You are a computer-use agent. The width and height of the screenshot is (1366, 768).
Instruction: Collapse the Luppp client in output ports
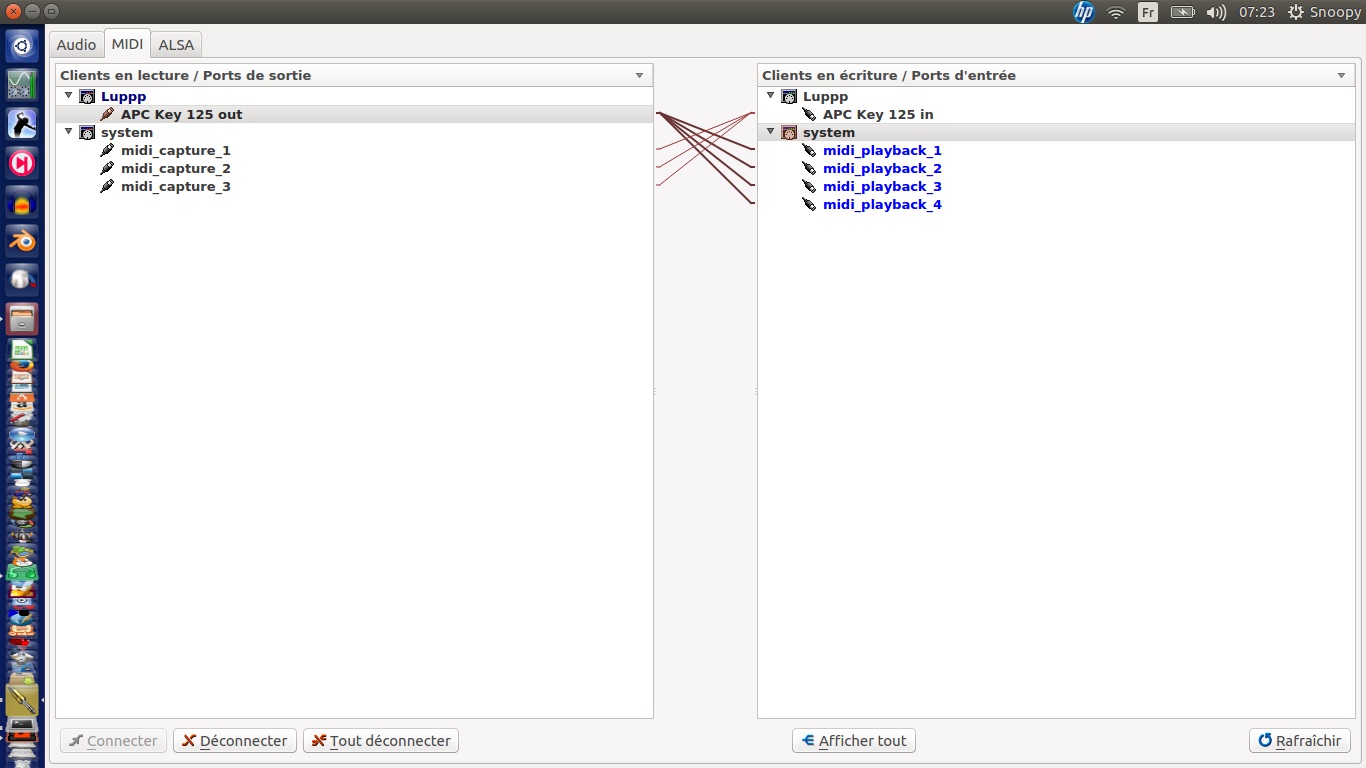(x=68, y=96)
